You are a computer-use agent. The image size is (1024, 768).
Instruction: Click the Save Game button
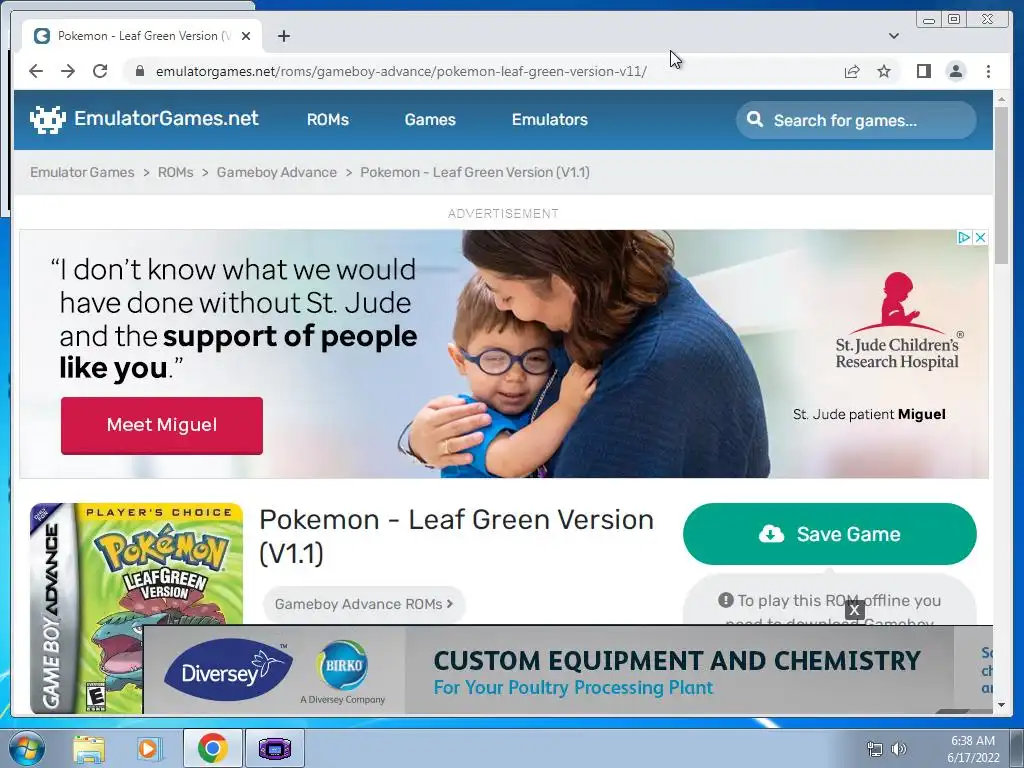829,534
